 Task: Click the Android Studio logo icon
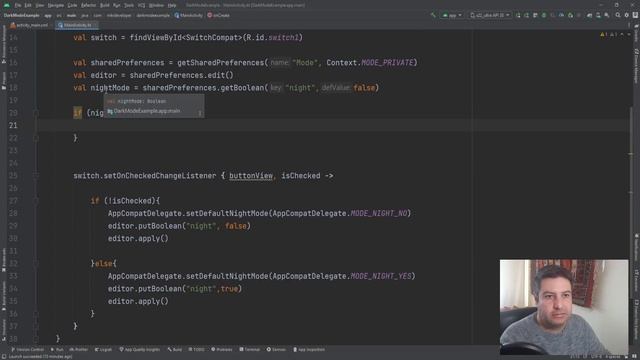pos(7,5)
